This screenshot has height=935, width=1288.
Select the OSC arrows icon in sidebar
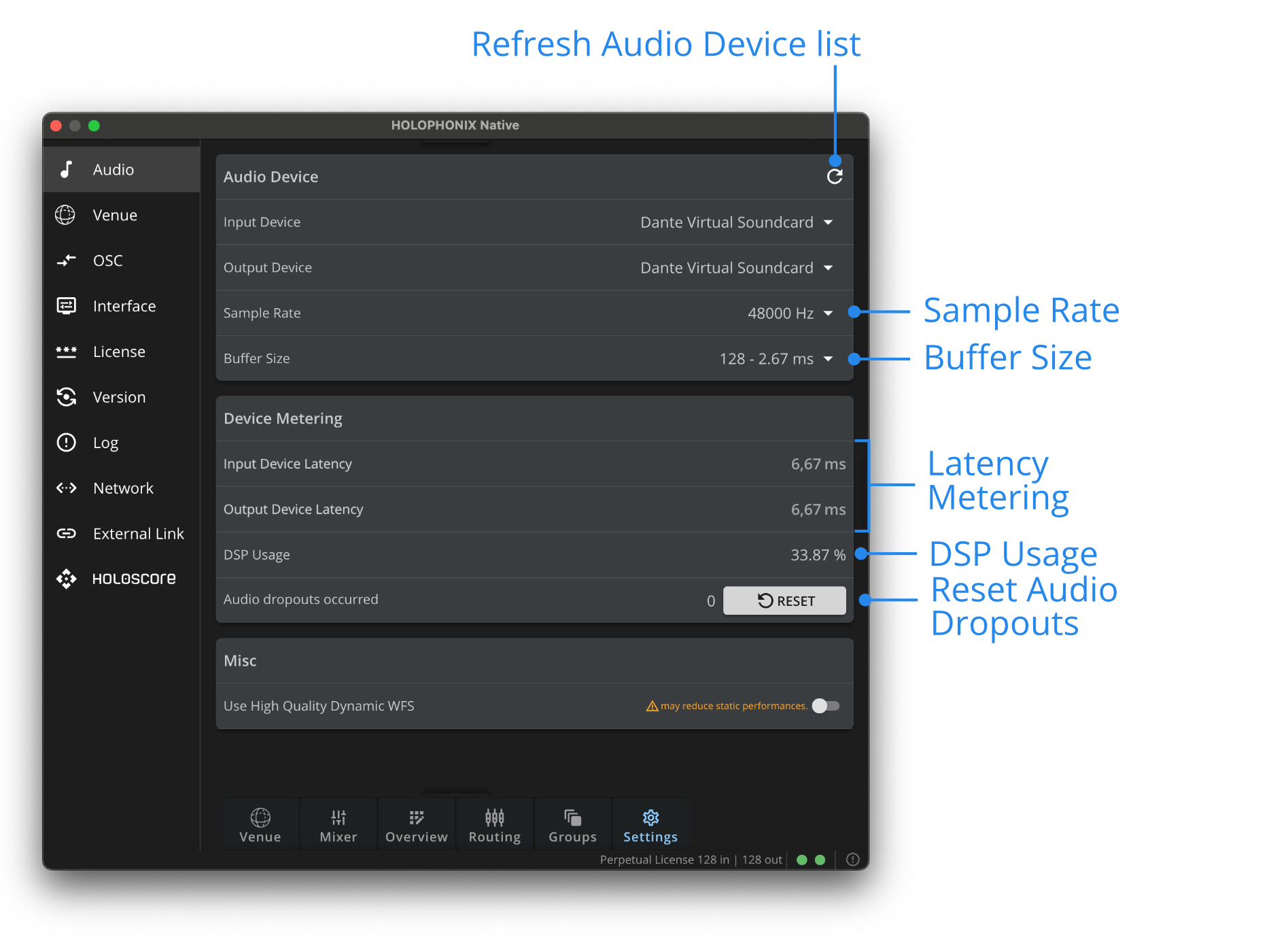pyautogui.click(x=66, y=260)
